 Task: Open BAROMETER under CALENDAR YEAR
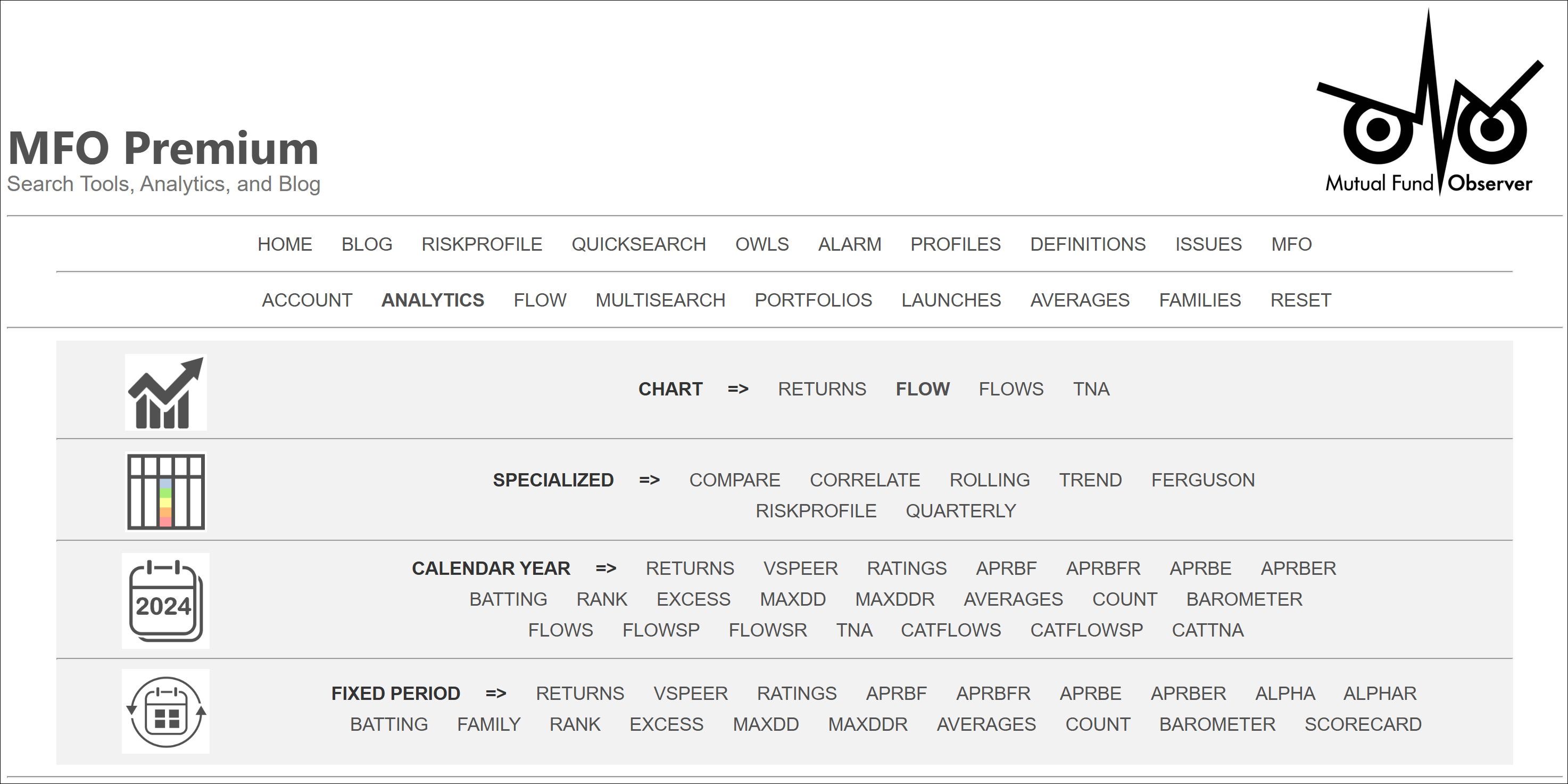pyautogui.click(x=1244, y=599)
